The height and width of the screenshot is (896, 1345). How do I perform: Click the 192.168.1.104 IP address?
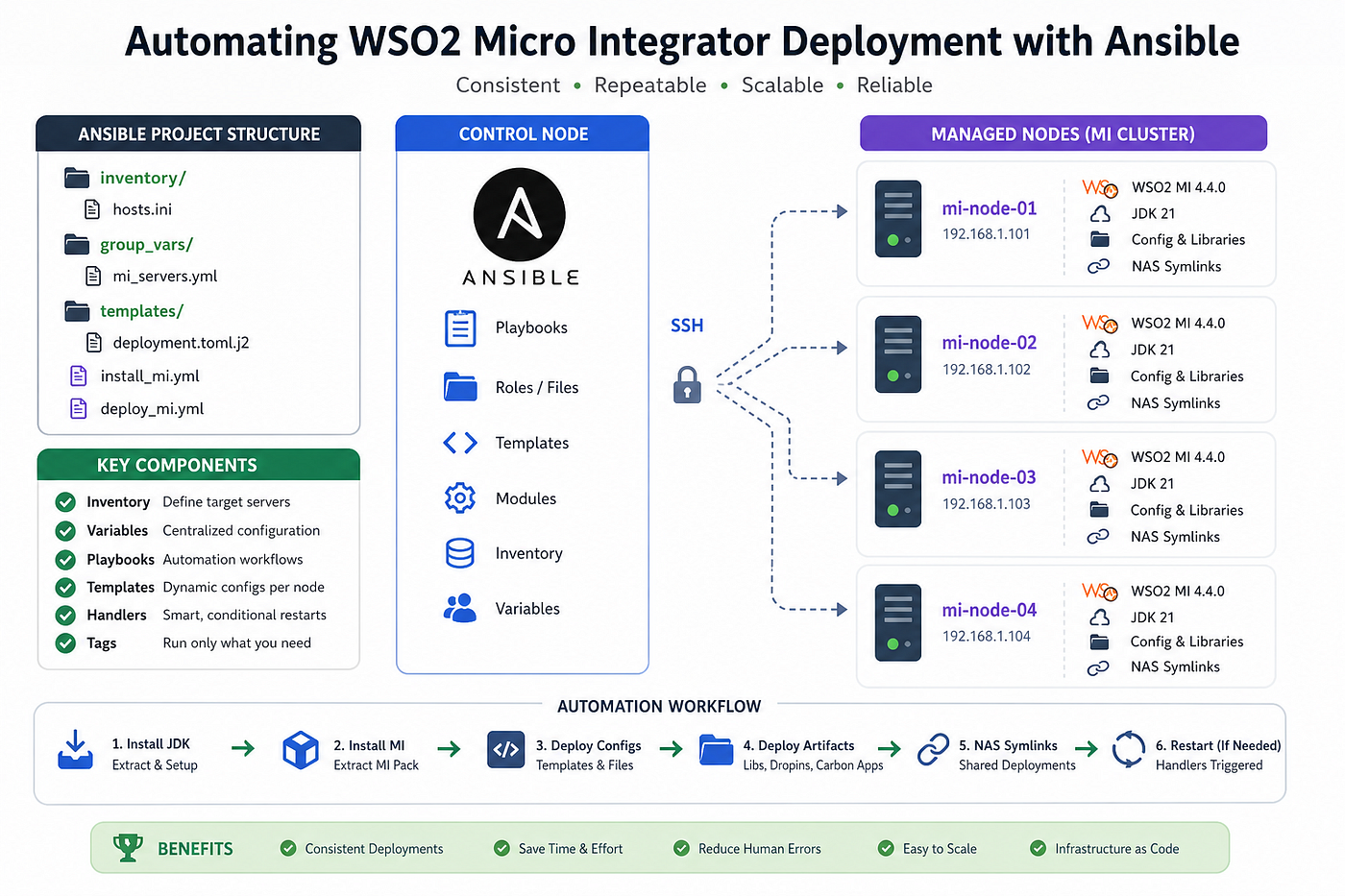click(x=986, y=637)
